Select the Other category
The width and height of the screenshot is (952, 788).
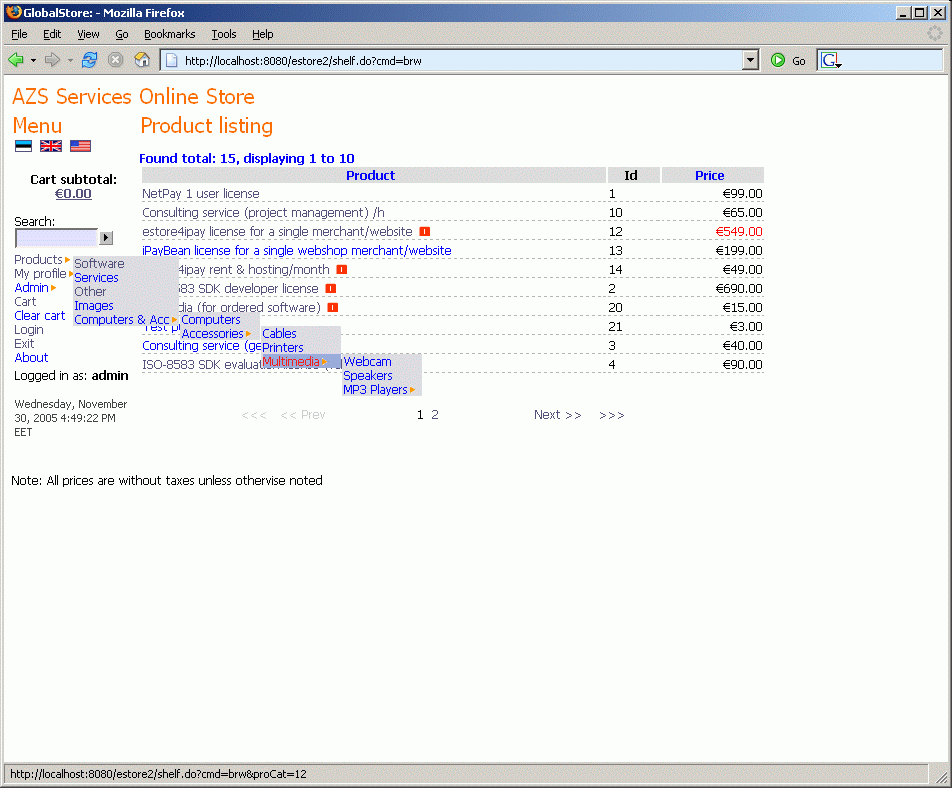90,292
